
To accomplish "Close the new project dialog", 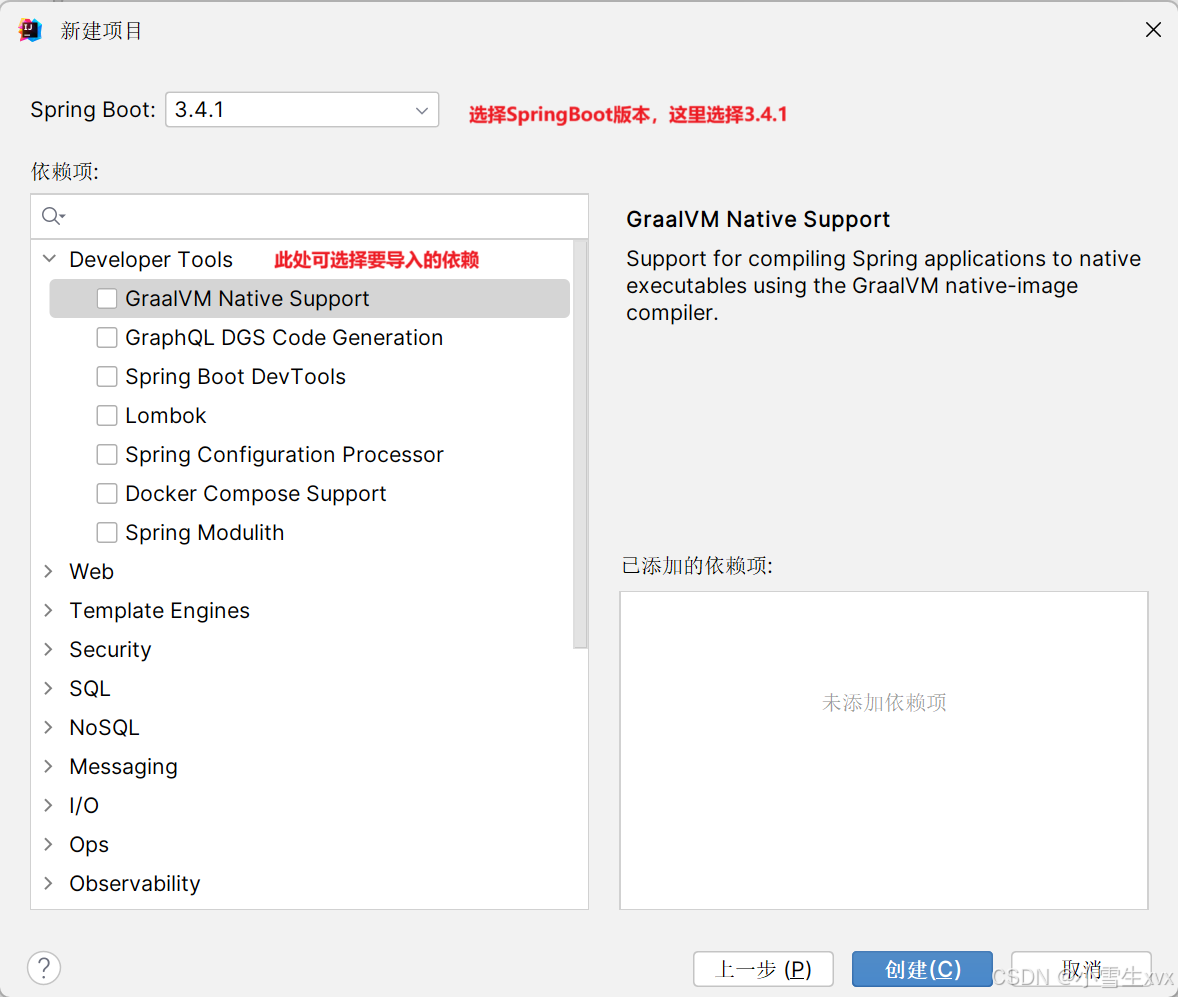I will click(1153, 29).
